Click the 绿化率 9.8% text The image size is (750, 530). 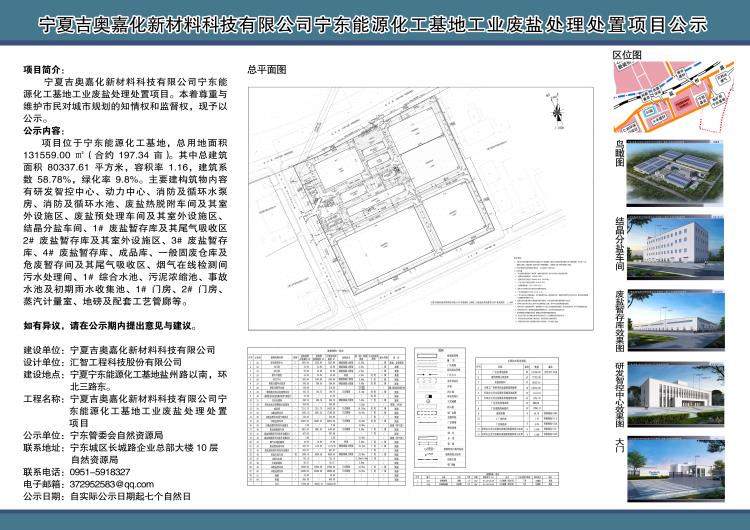(x=112, y=179)
